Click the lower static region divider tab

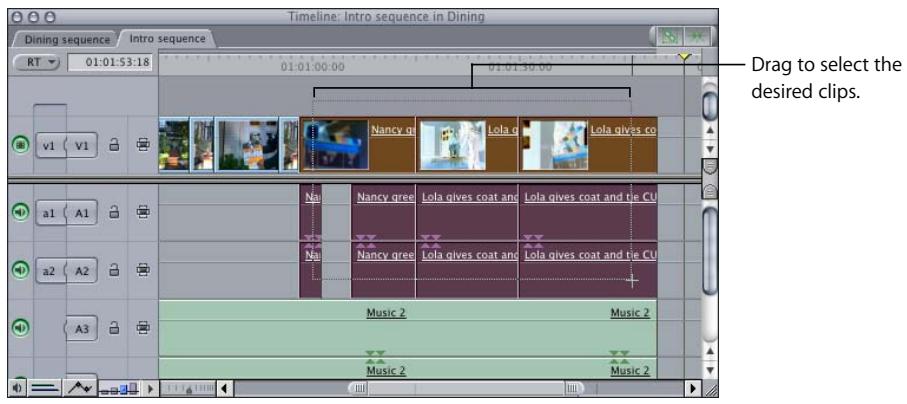(710, 190)
